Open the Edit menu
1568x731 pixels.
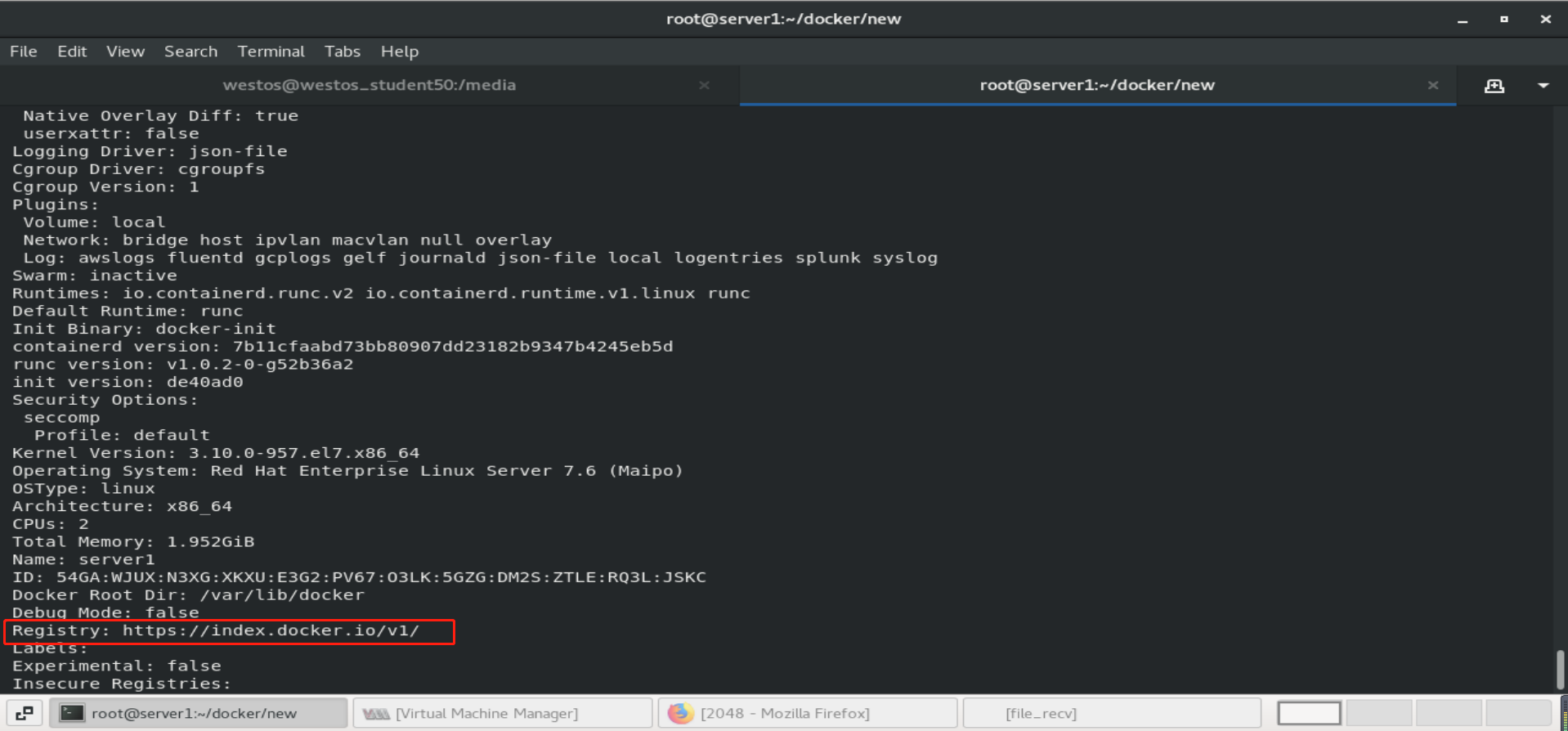point(72,52)
